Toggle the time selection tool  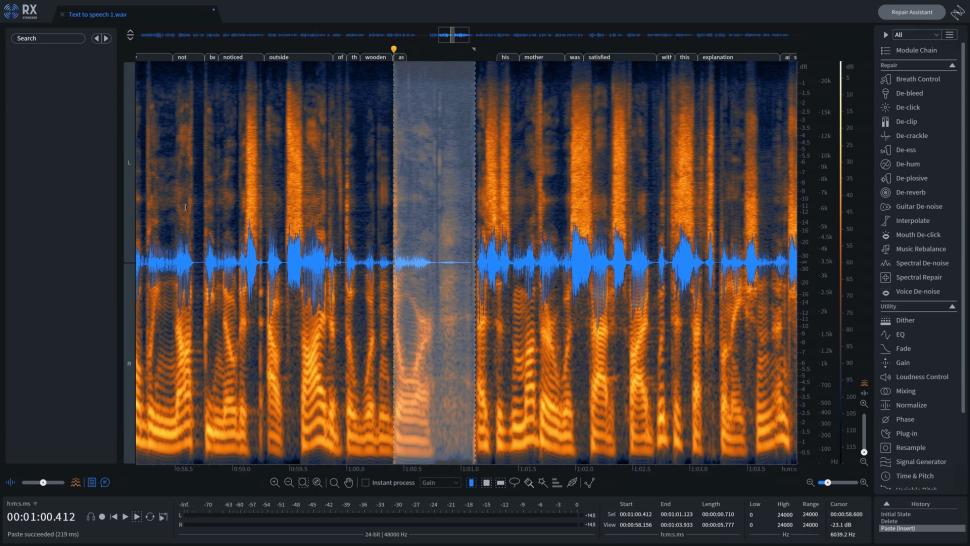click(472, 483)
